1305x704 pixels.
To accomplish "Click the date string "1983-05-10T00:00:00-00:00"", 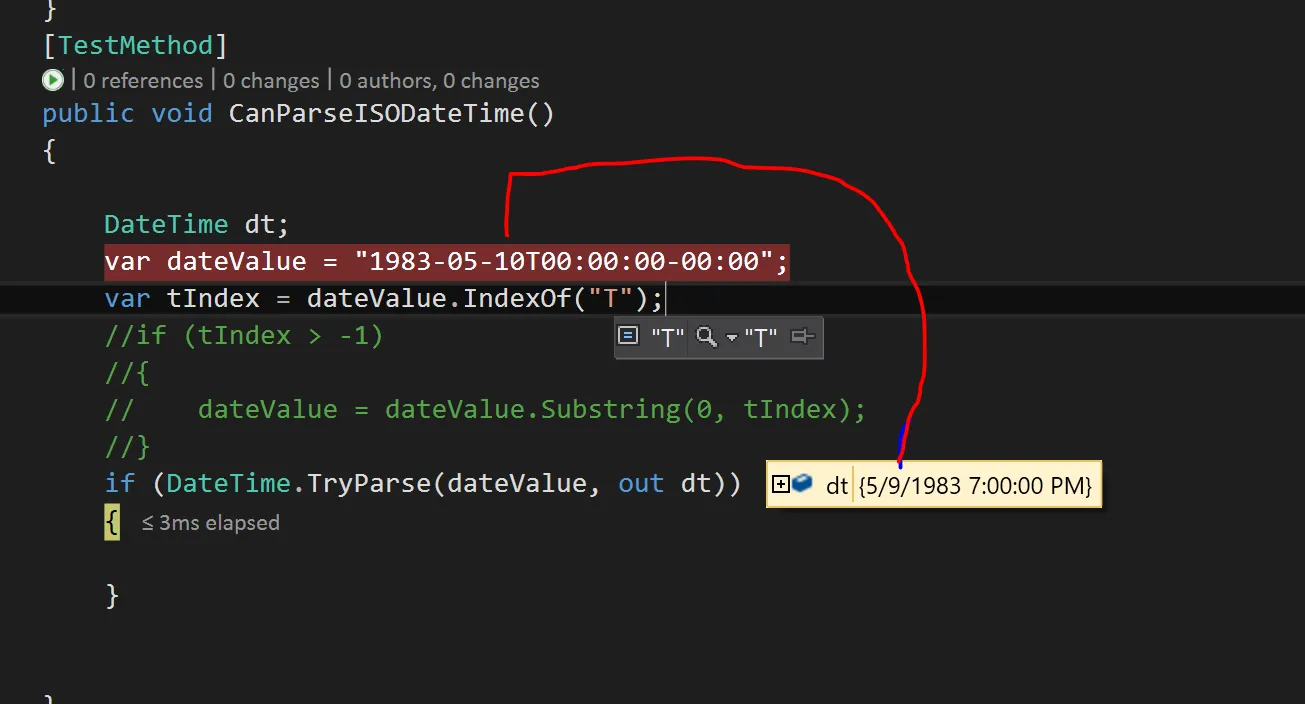I will coord(563,262).
